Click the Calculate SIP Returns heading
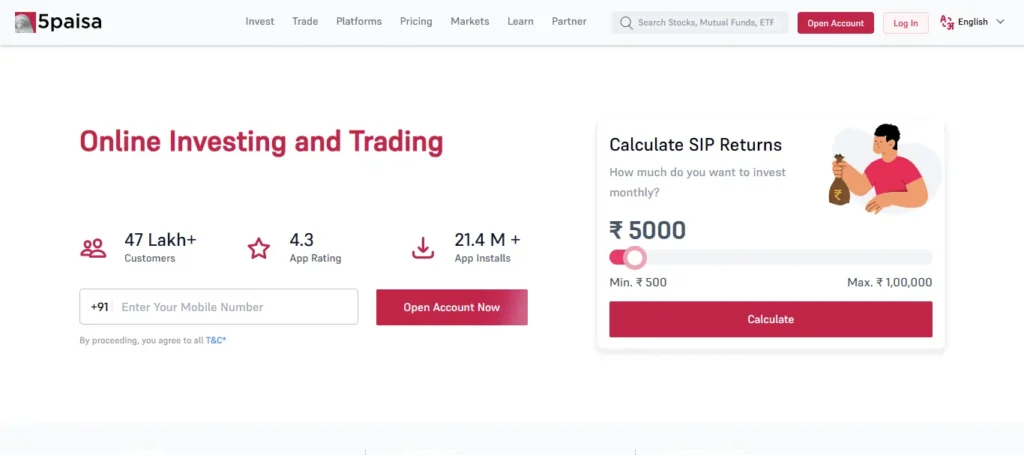 696,145
